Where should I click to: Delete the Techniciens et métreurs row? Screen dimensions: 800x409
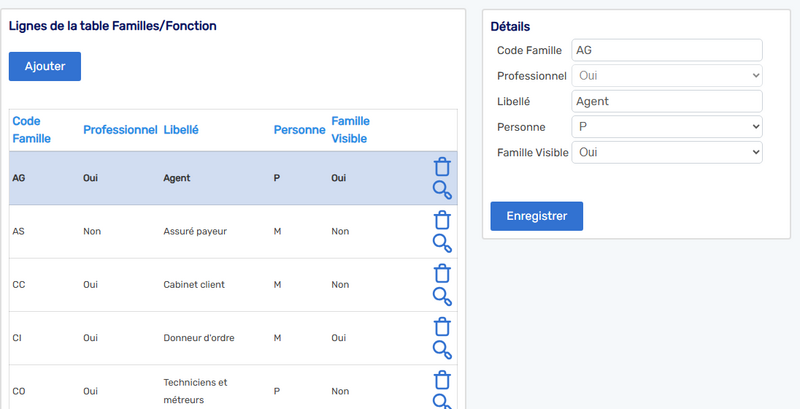coord(442,380)
